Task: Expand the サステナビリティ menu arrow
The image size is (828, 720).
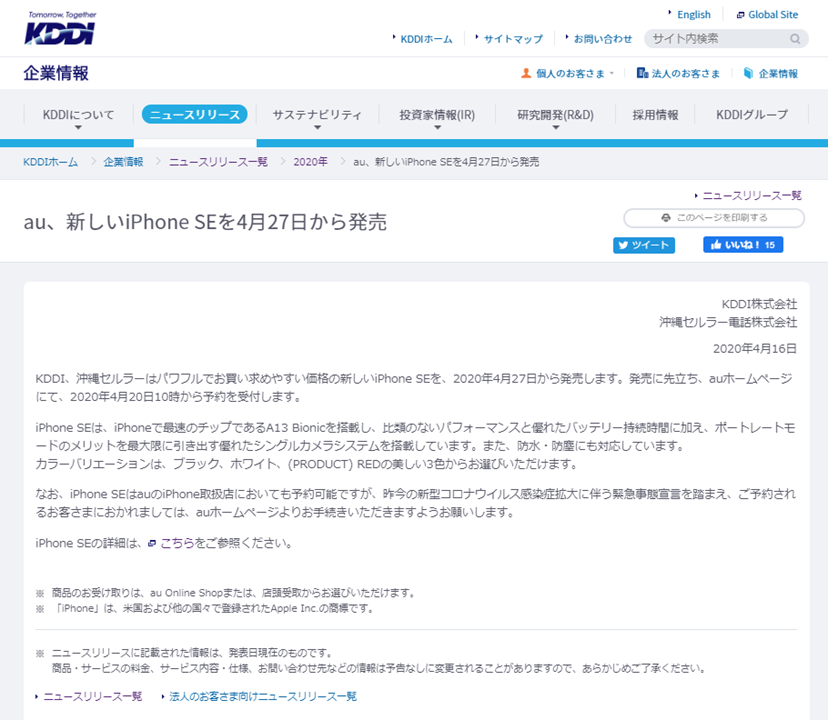Action: click(317, 127)
